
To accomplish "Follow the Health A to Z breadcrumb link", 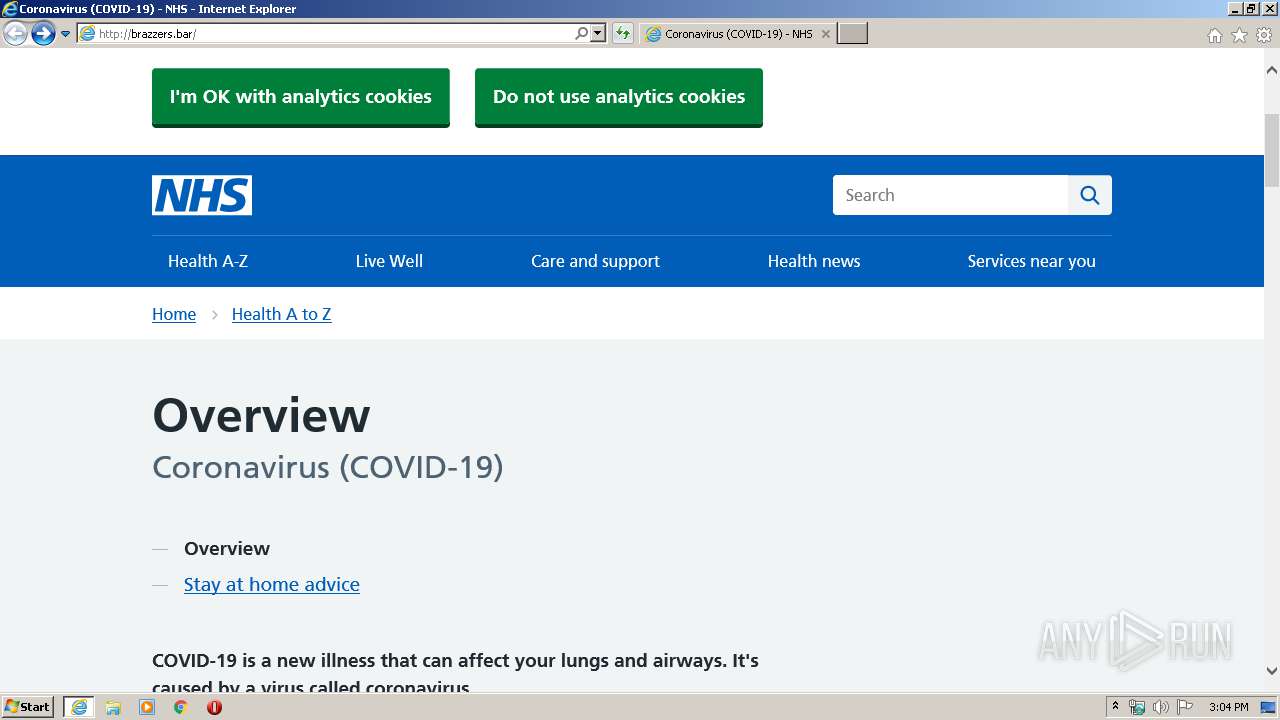I will 281,314.
